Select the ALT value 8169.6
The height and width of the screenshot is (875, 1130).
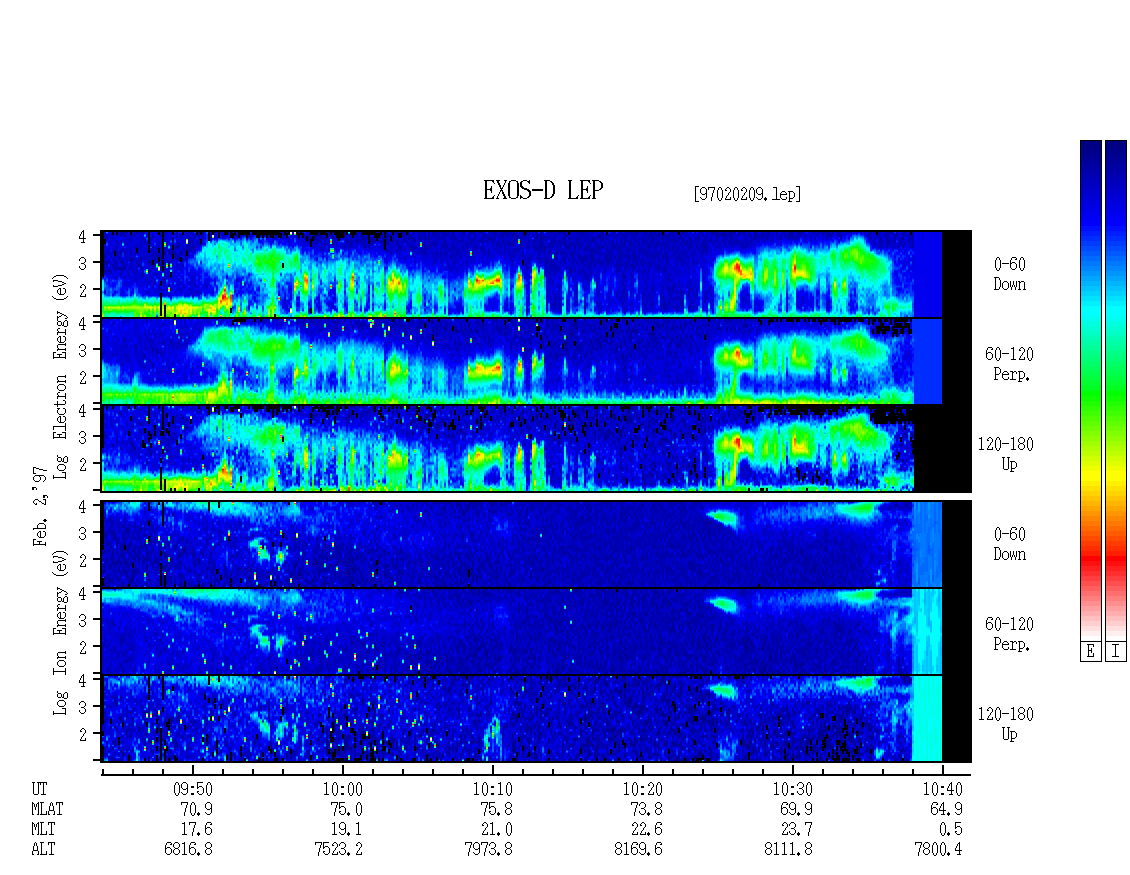[638, 850]
